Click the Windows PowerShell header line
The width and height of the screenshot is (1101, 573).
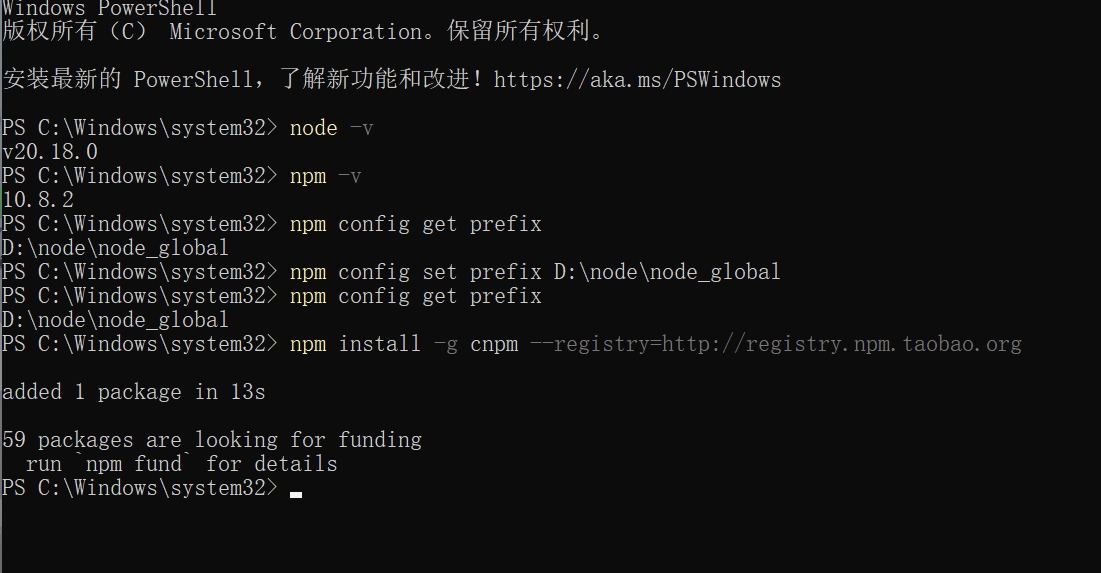pos(110,8)
